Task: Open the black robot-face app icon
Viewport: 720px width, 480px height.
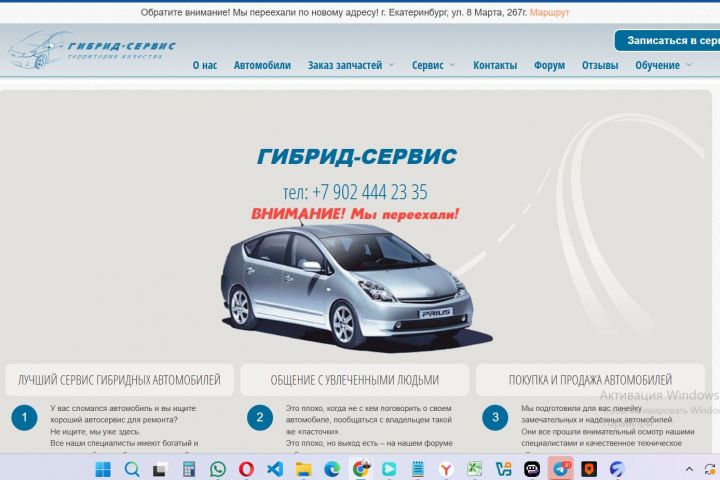Action: click(532, 469)
